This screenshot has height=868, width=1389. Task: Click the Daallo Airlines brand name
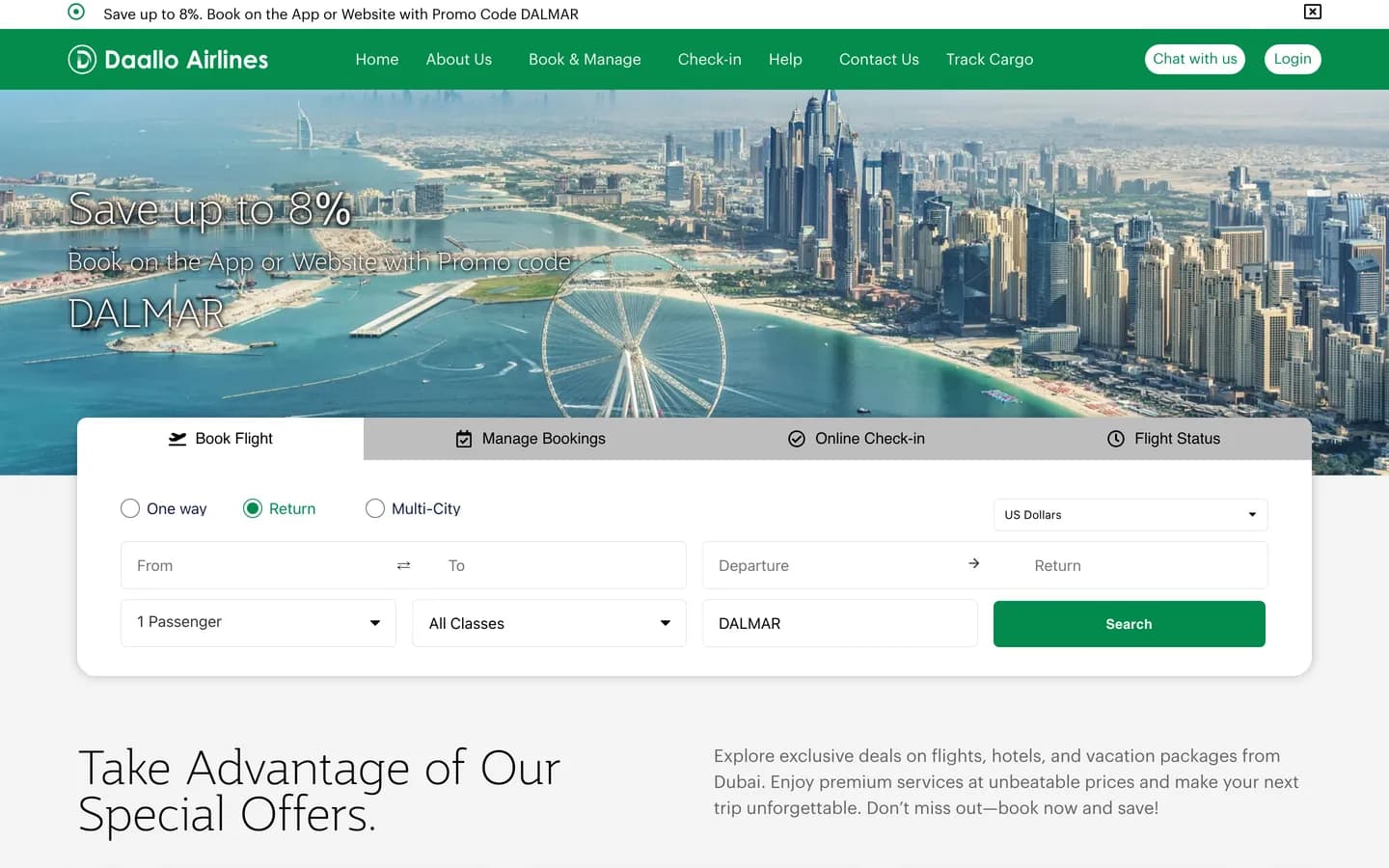click(186, 60)
